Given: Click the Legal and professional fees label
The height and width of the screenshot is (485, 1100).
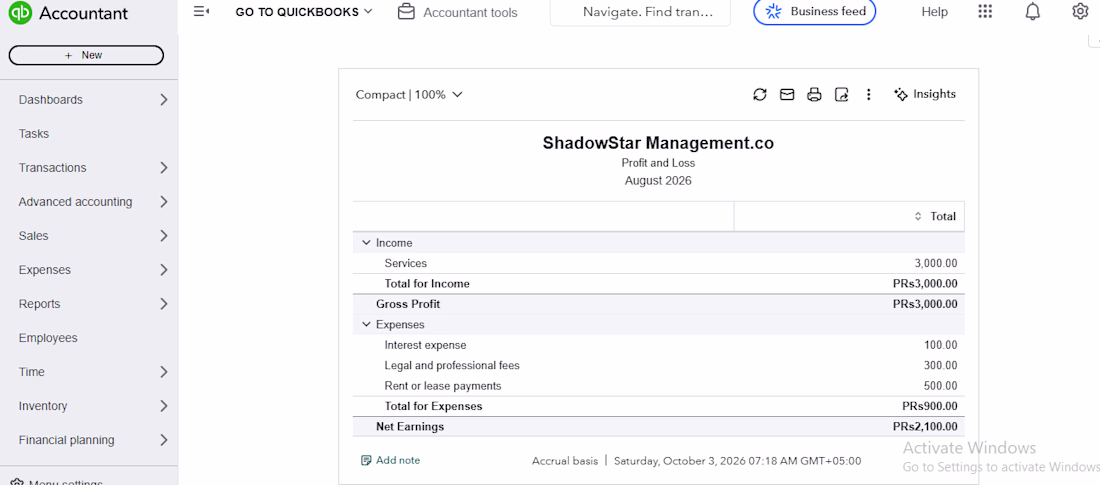Looking at the screenshot, I should 452,366.
